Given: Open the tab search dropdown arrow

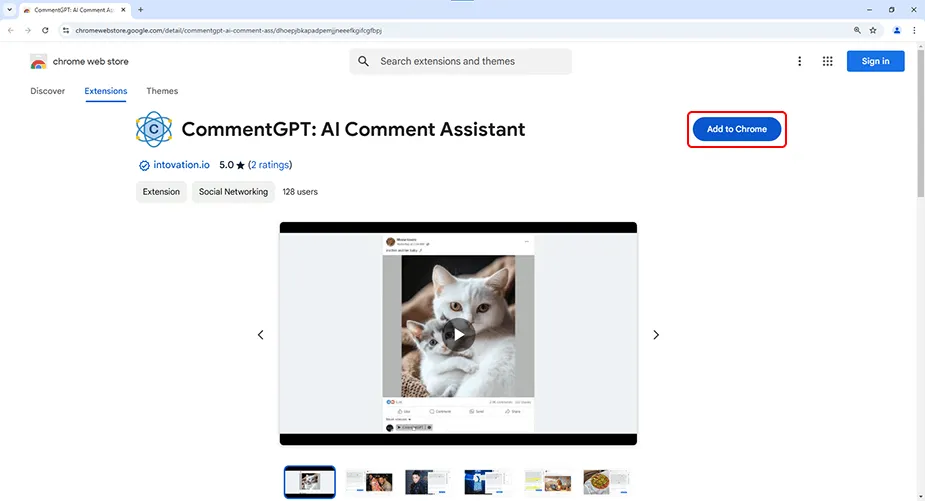Looking at the screenshot, I should (9, 9).
